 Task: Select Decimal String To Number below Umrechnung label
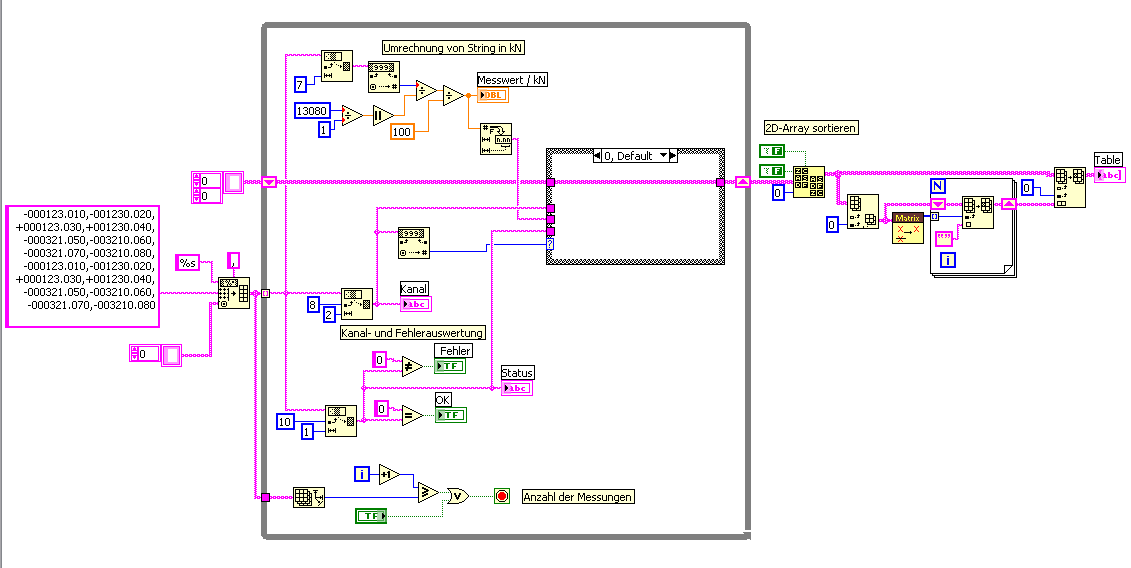[x=384, y=77]
